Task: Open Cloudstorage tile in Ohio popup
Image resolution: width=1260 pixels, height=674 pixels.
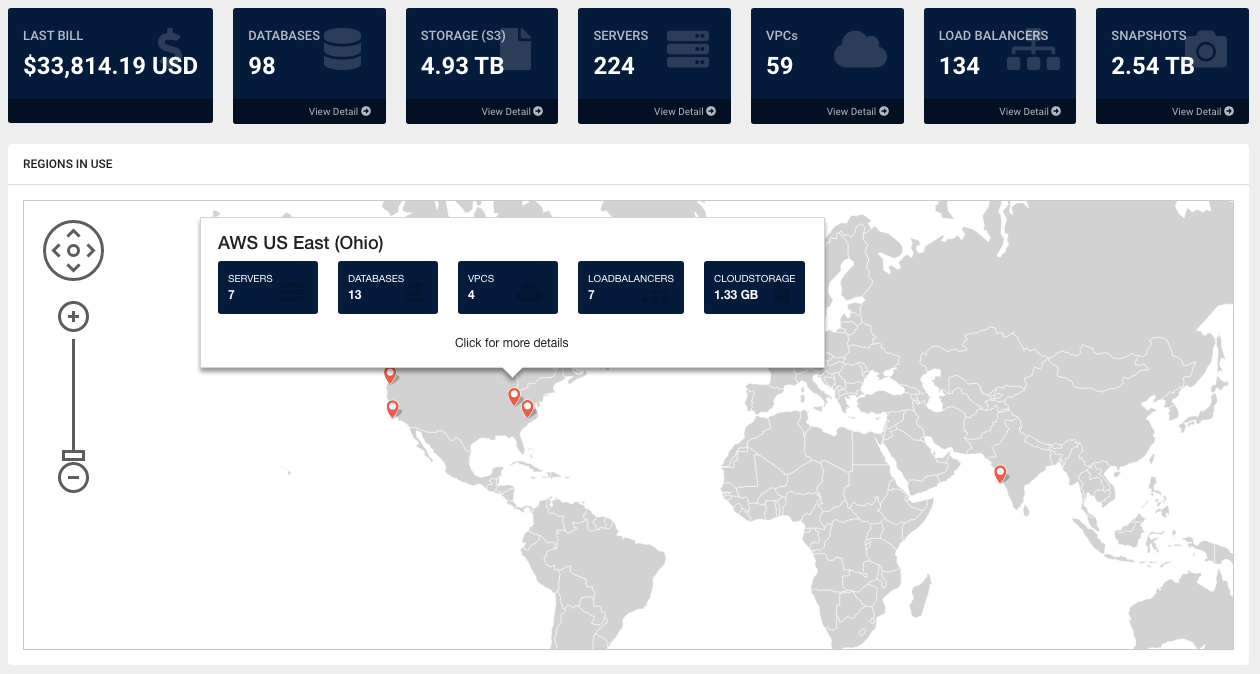Action: click(x=754, y=287)
